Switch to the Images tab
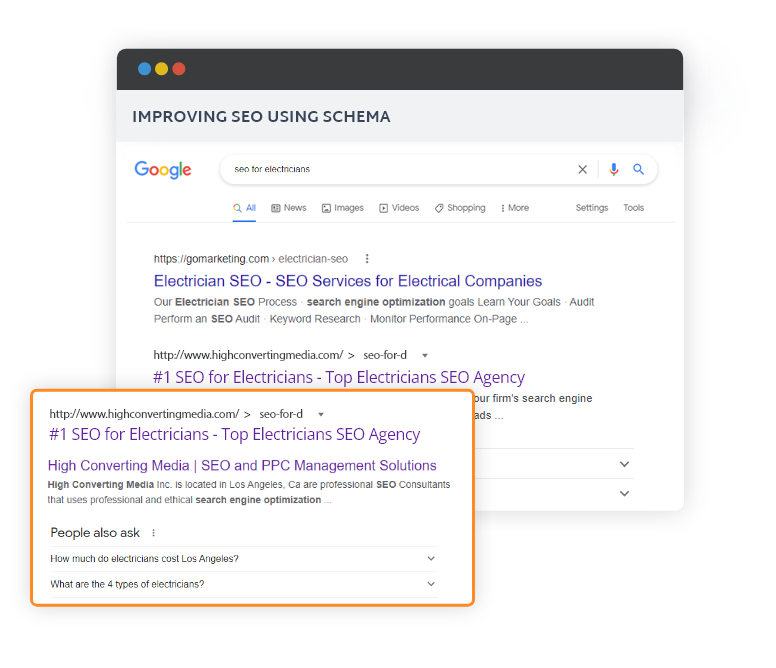The width and height of the screenshot is (776, 668). [x=342, y=208]
